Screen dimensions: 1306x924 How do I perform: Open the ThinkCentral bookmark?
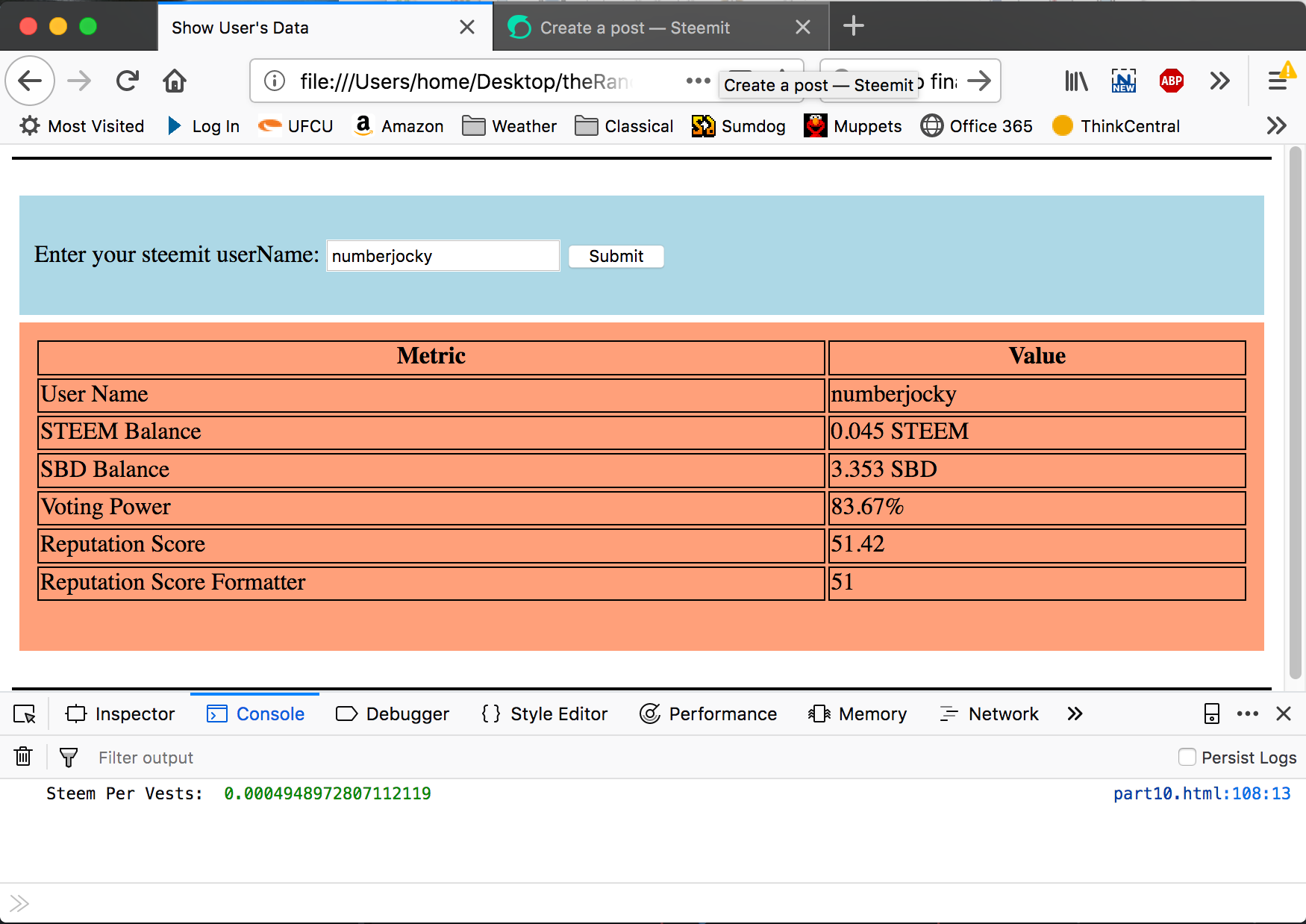click(x=1116, y=126)
